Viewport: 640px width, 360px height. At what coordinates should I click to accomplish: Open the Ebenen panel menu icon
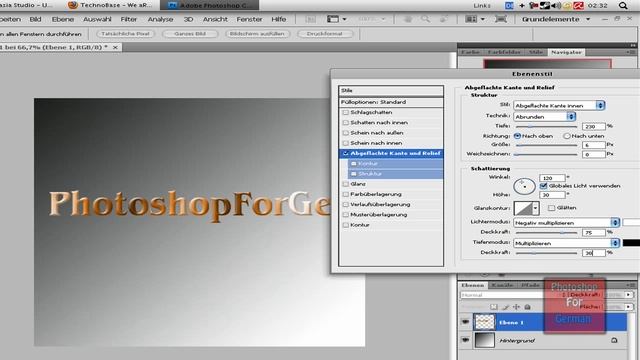tap(631, 285)
